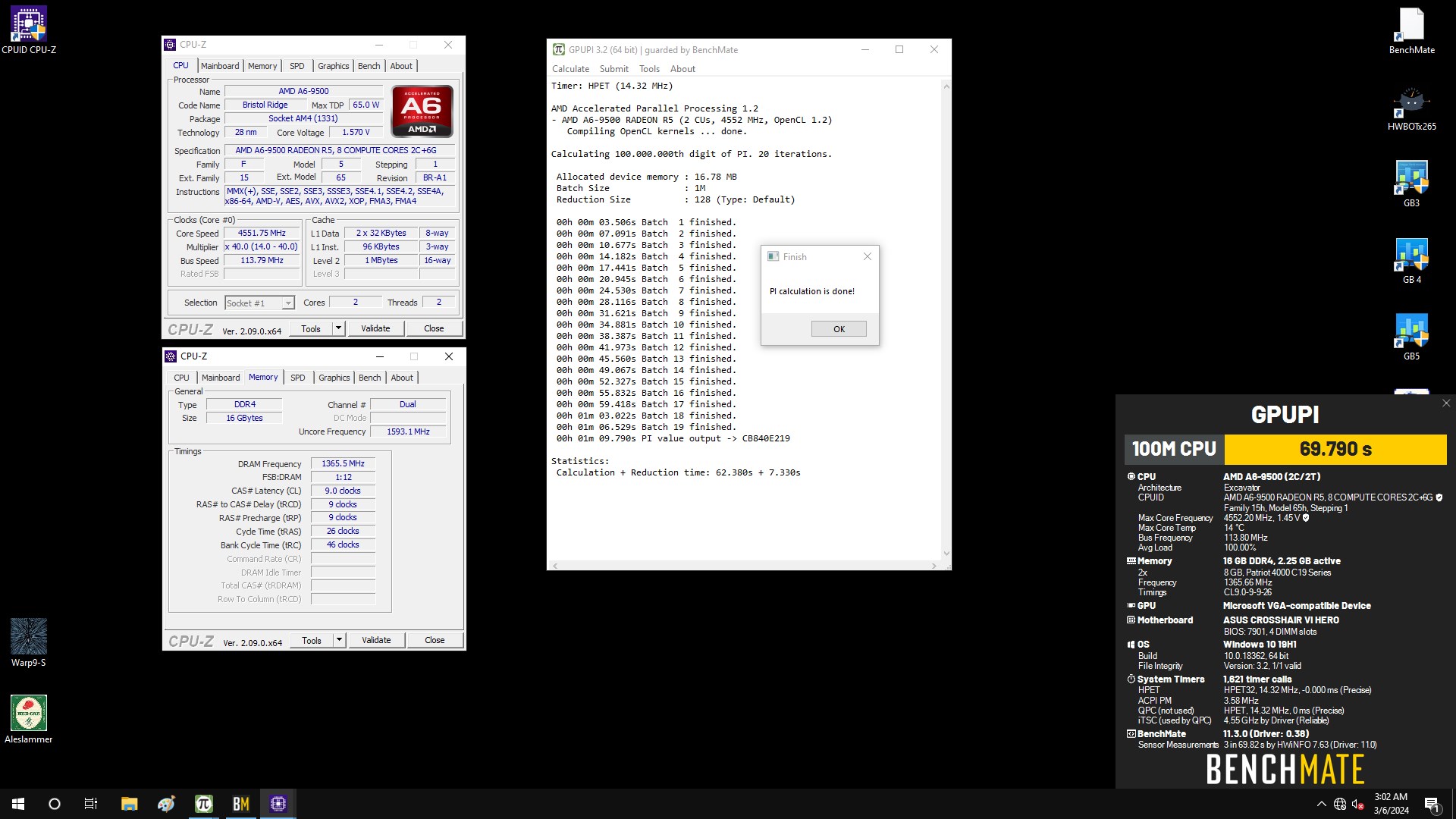Open the Windows Start menu
1456x819 pixels.
[18, 804]
